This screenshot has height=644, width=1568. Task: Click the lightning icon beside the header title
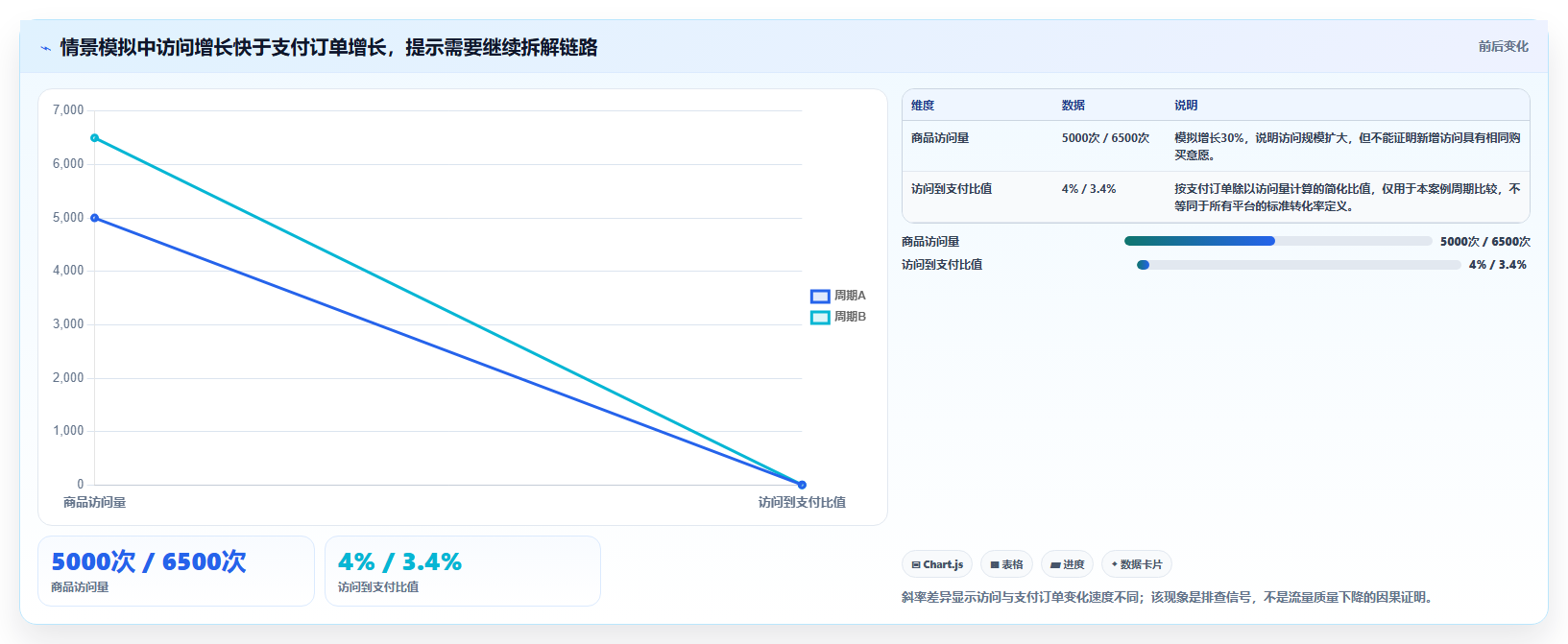45,48
